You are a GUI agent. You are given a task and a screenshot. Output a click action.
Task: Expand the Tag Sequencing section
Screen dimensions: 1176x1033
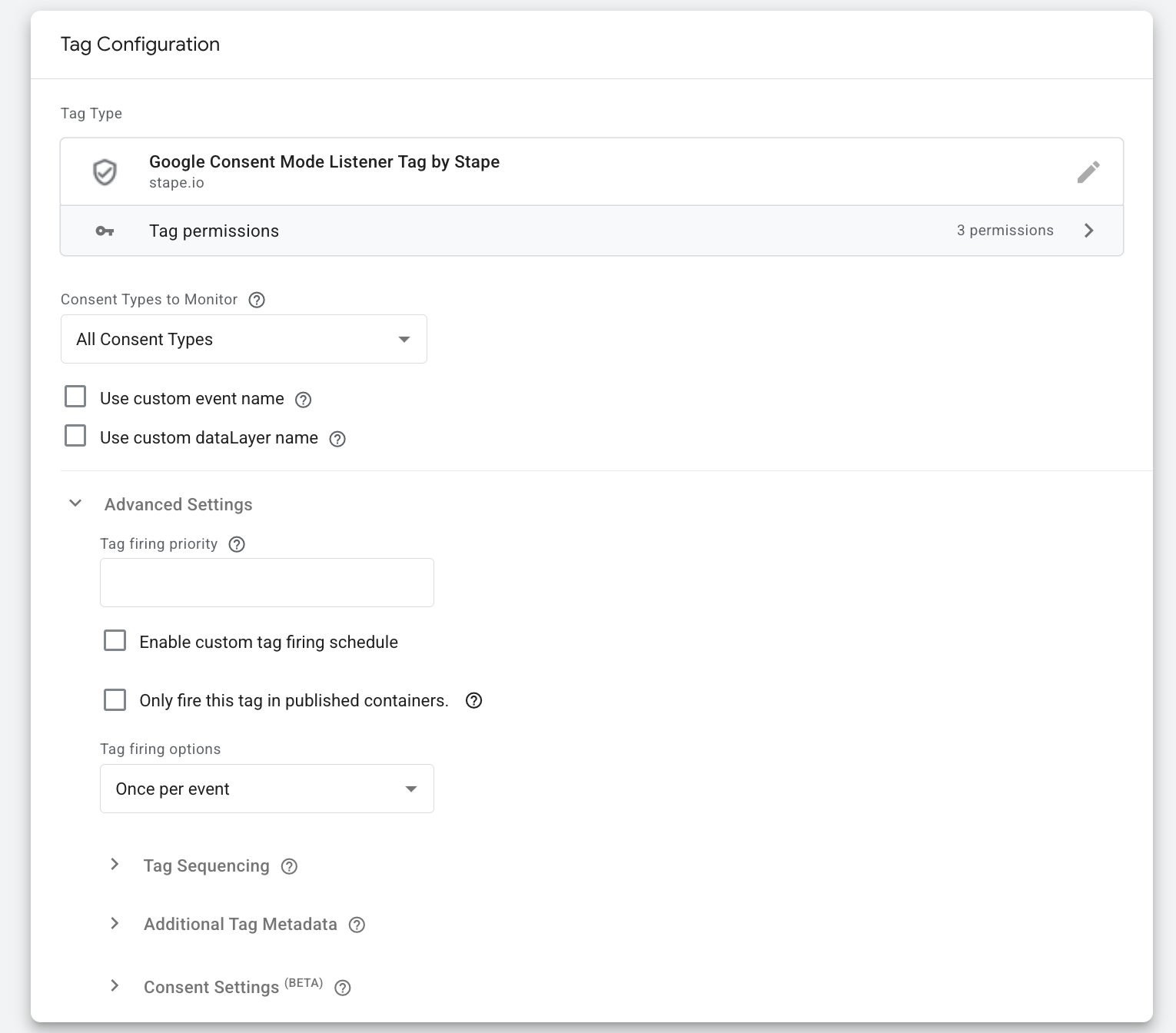click(115, 865)
